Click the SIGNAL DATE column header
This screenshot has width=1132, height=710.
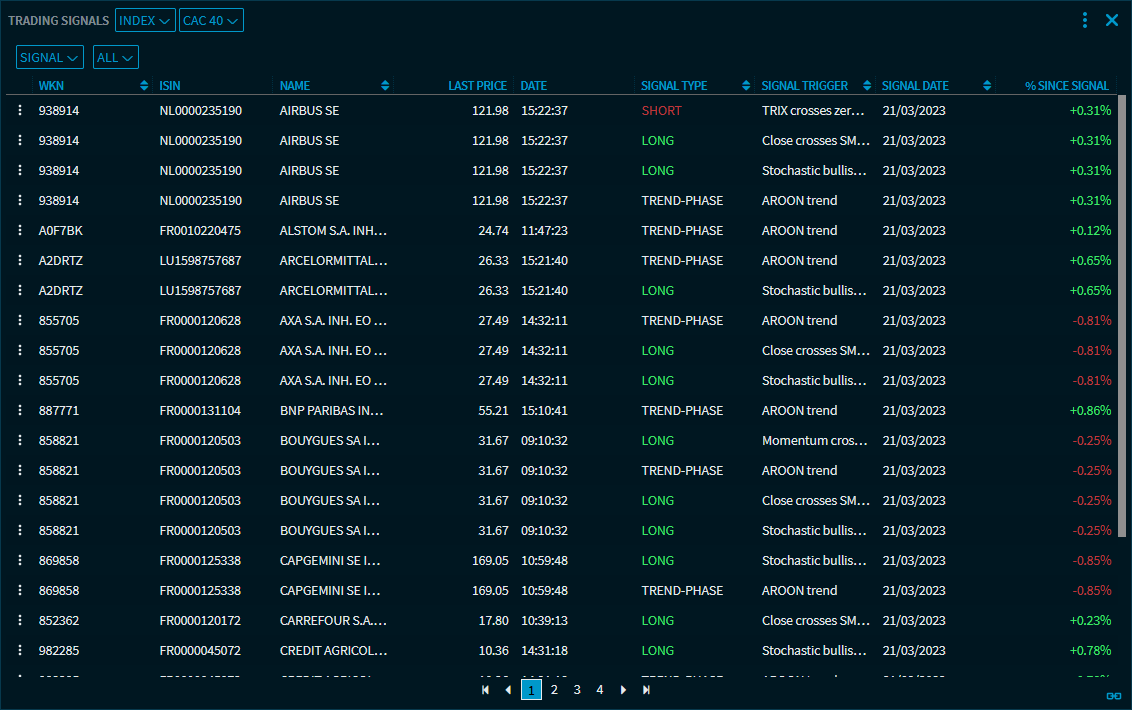(x=915, y=86)
